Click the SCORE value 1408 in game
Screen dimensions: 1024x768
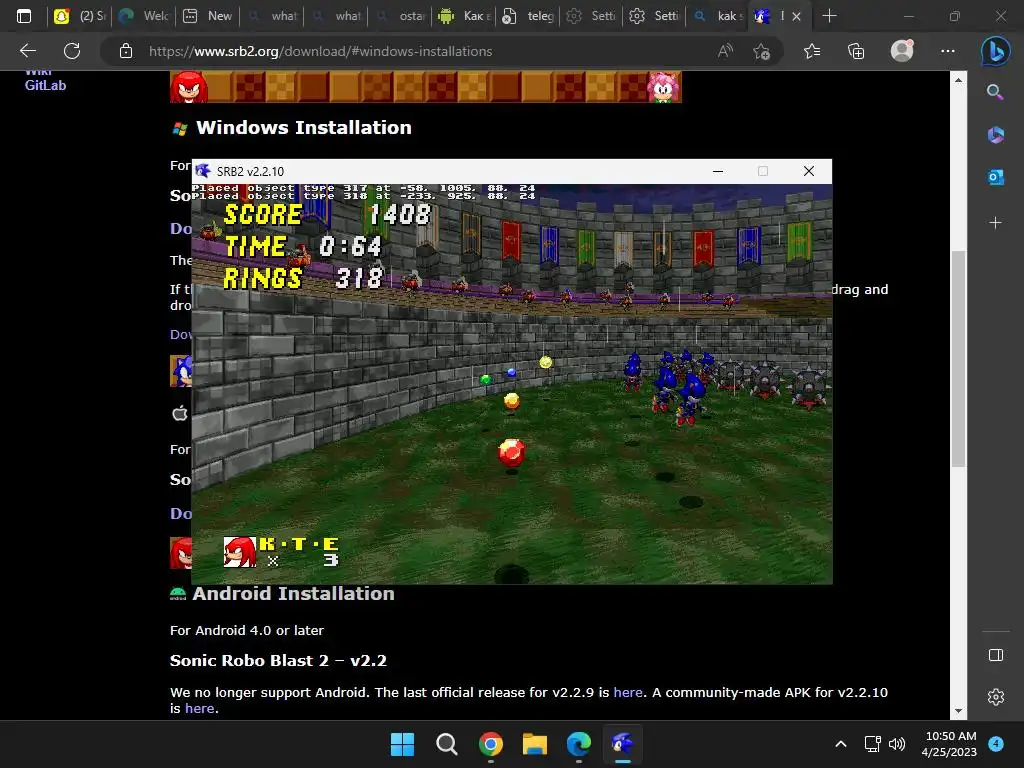(399, 214)
